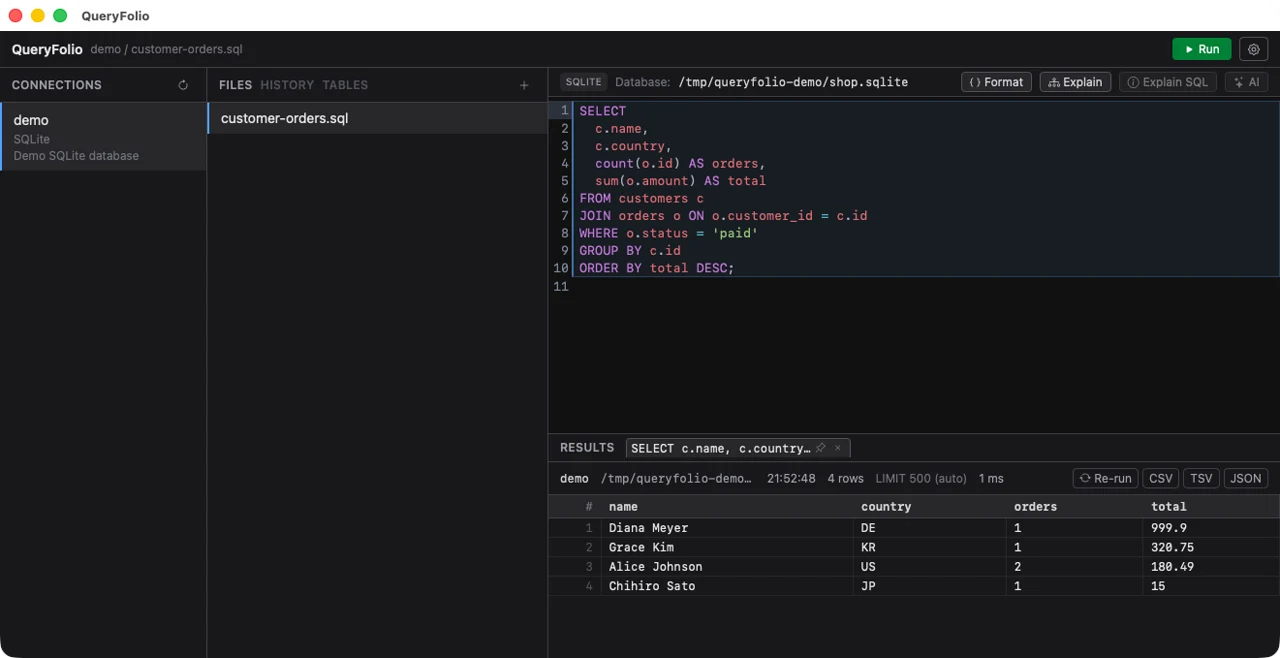Open the customer-orders.sql file

(x=378, y=118)
